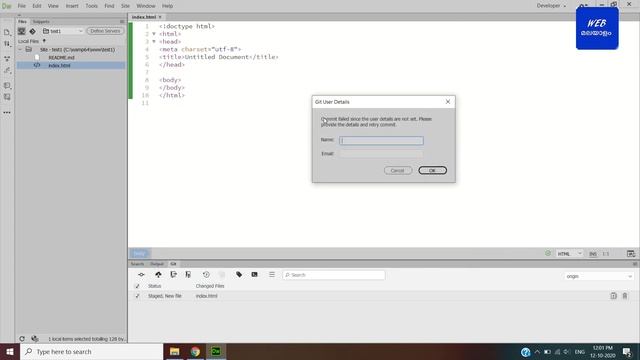Open the Find menu
The image size is (640, 360).
click(x=109, y=6)
